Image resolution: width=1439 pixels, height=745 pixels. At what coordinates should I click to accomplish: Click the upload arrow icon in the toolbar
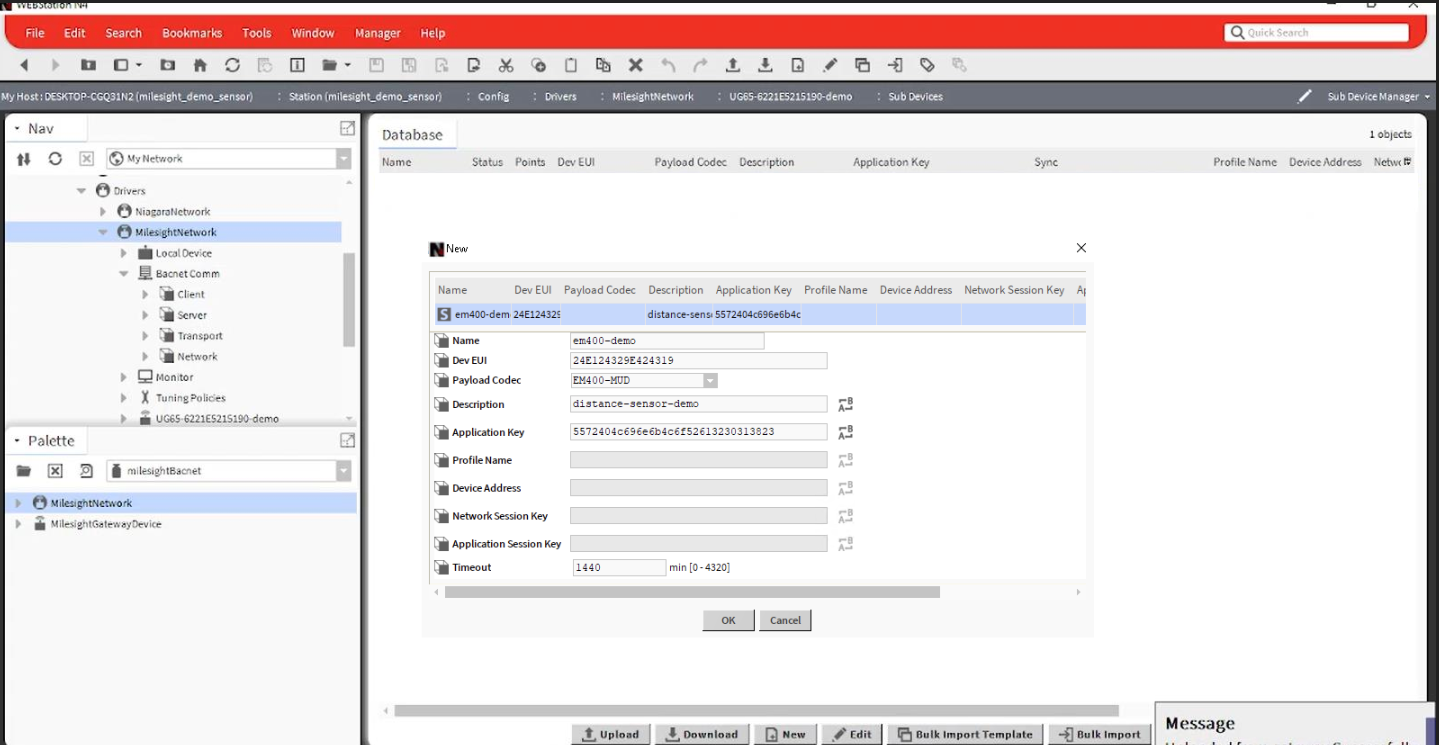pyautogui.click(x=733, y=65)
